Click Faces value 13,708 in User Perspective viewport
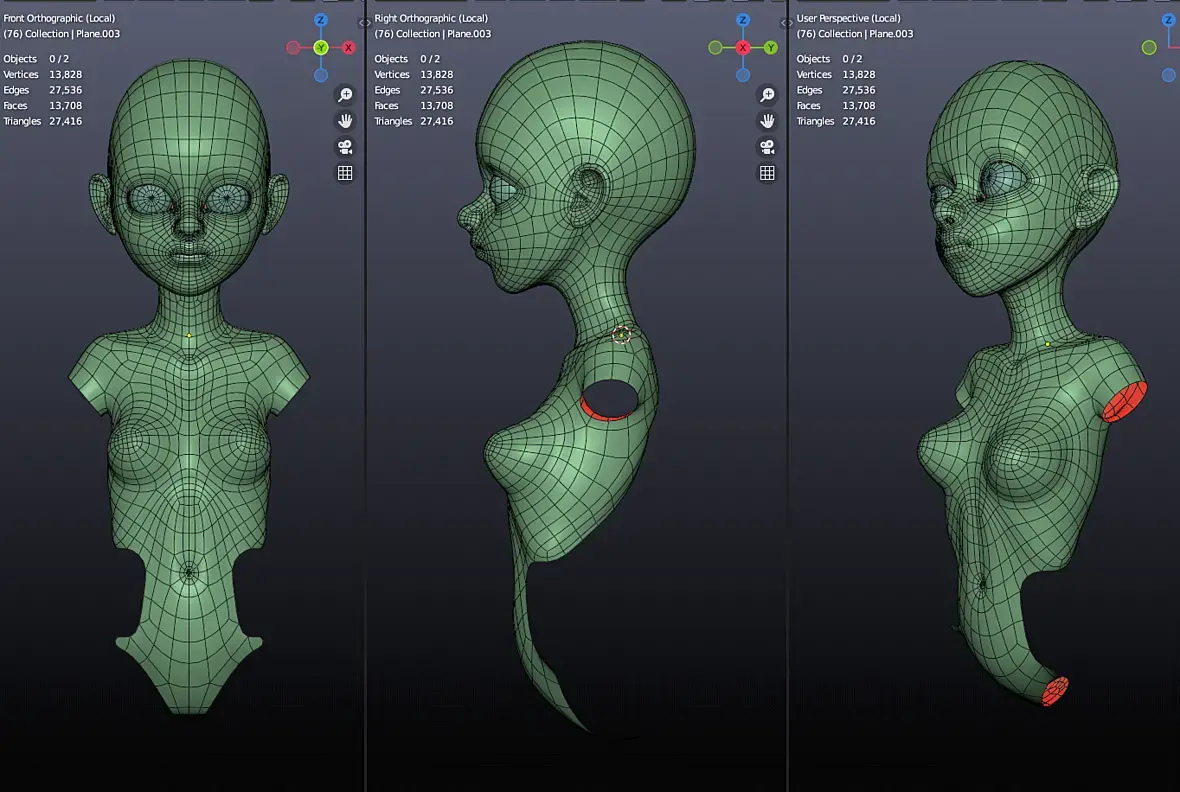 point(859,105)
